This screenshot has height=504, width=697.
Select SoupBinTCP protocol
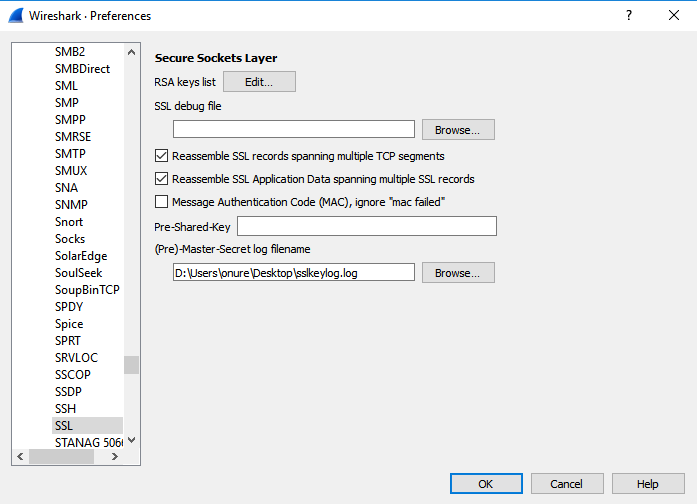click(87, 290)
